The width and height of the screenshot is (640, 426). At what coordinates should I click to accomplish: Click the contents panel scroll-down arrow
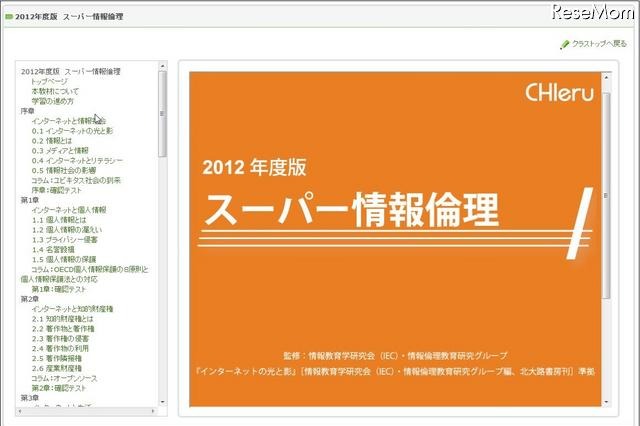pyautogui.click(x=162, y=402)
